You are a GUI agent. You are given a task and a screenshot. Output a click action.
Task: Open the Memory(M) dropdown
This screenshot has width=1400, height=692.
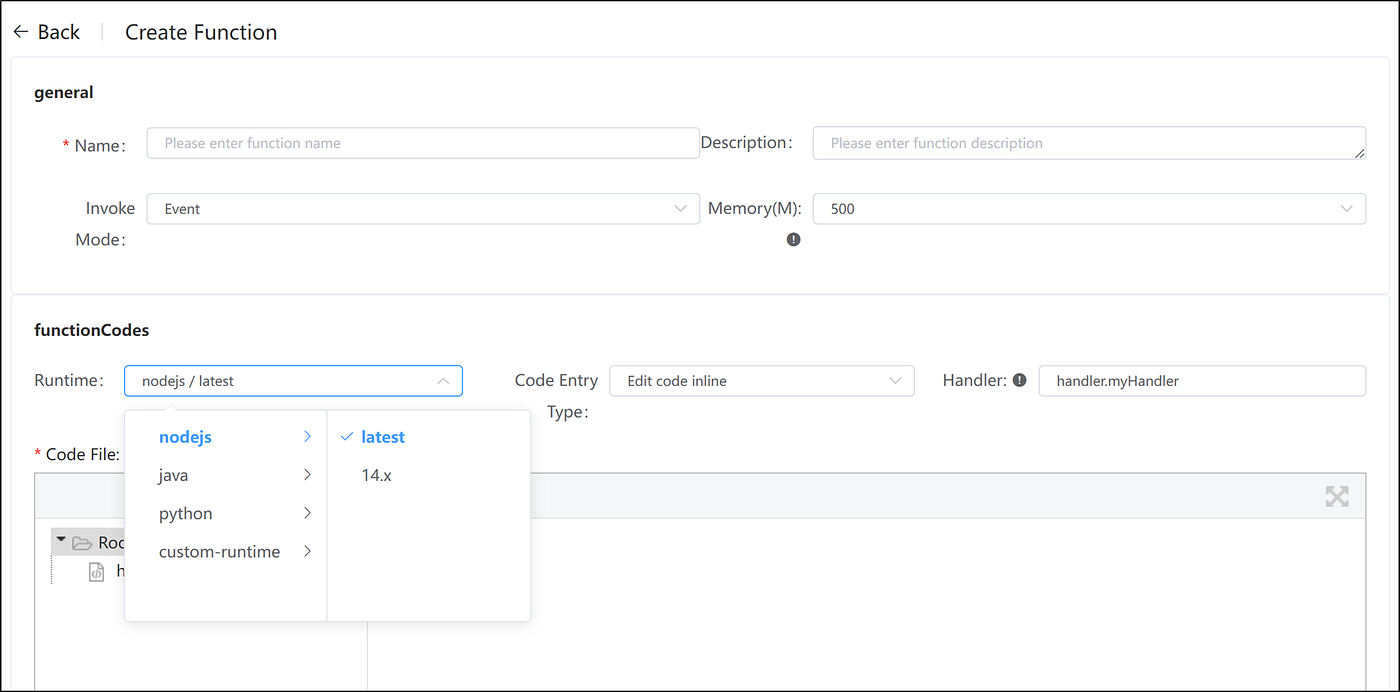coord(1088,209)
